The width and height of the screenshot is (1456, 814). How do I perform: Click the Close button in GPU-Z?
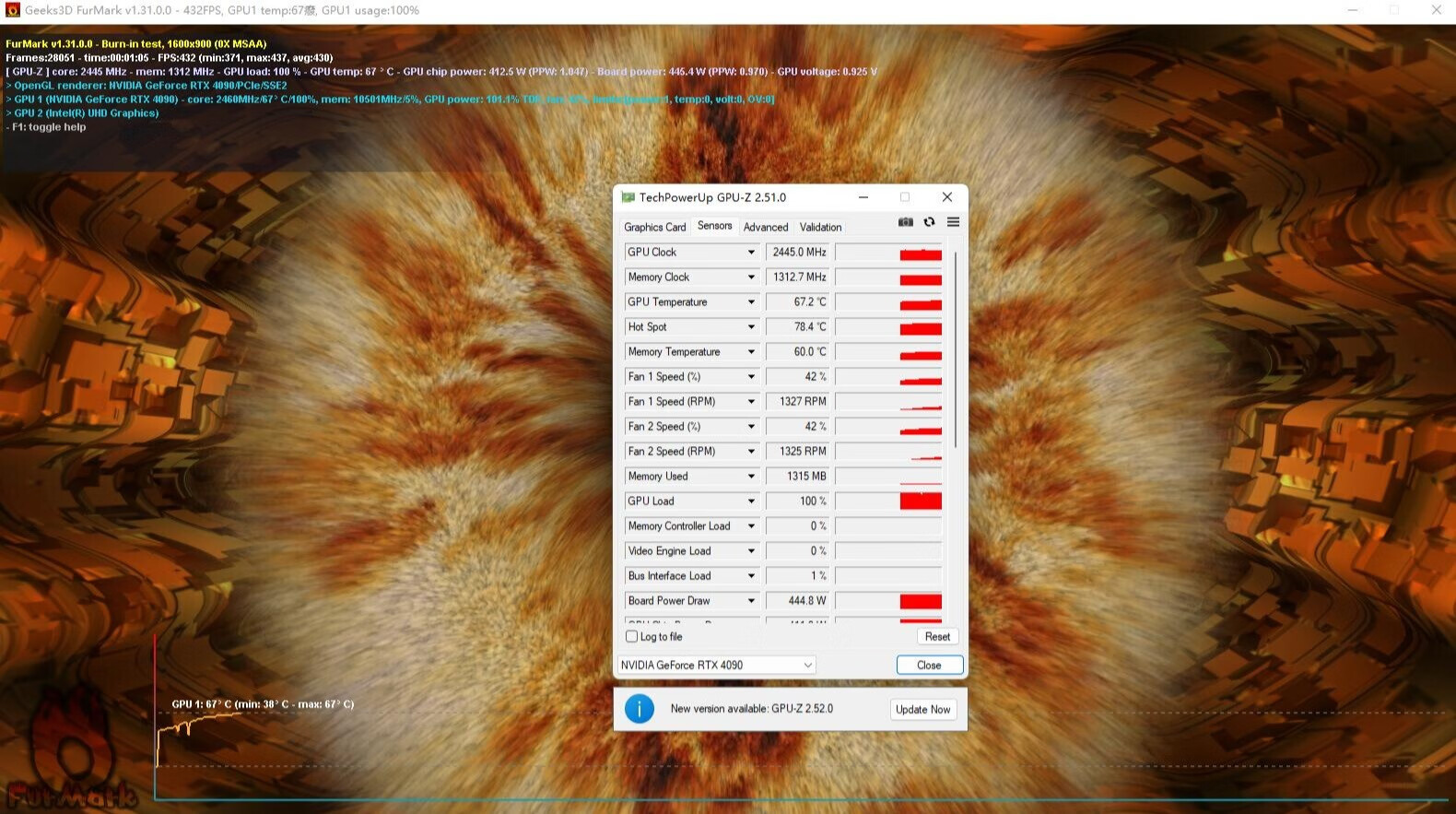(x=929, y=665)
